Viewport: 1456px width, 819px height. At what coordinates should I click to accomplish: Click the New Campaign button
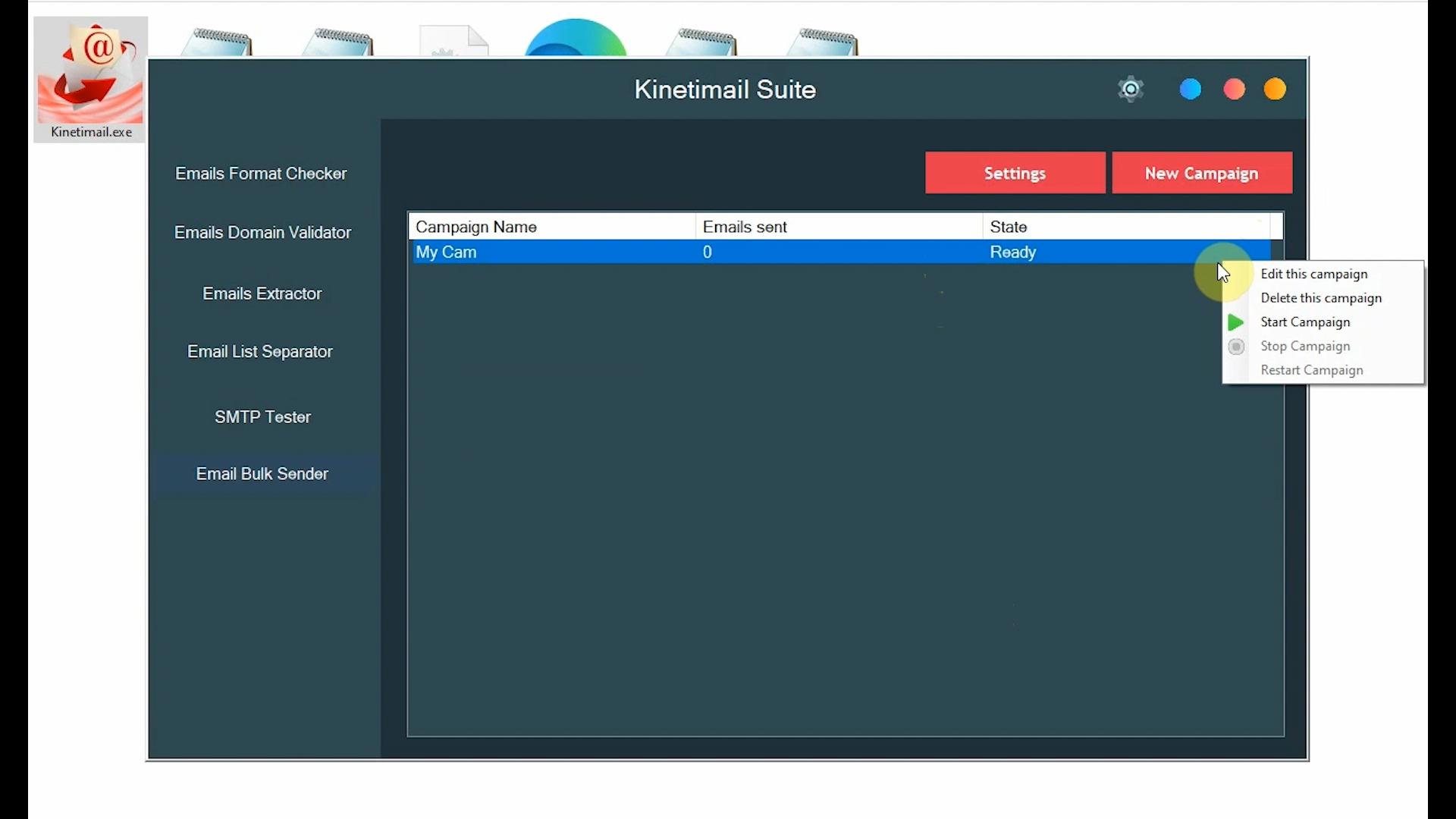(1201, 172)
